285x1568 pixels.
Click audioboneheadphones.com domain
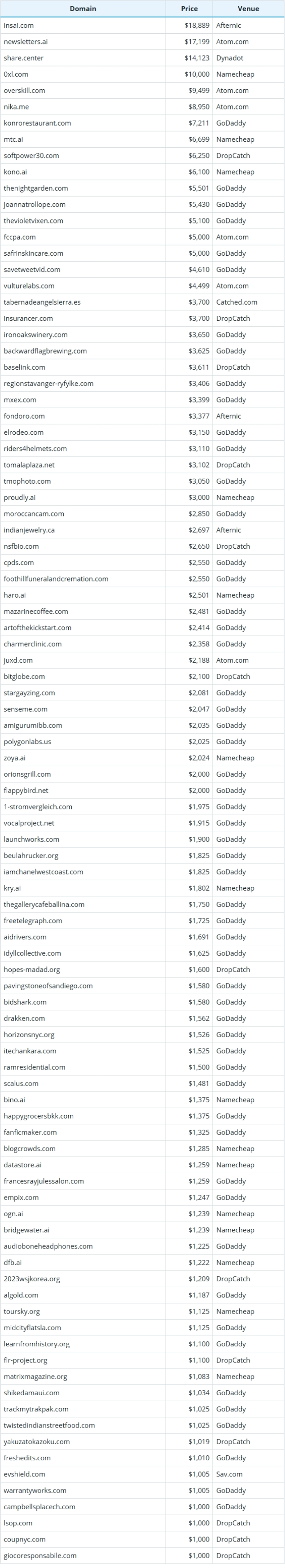[x=48, y=1246]
